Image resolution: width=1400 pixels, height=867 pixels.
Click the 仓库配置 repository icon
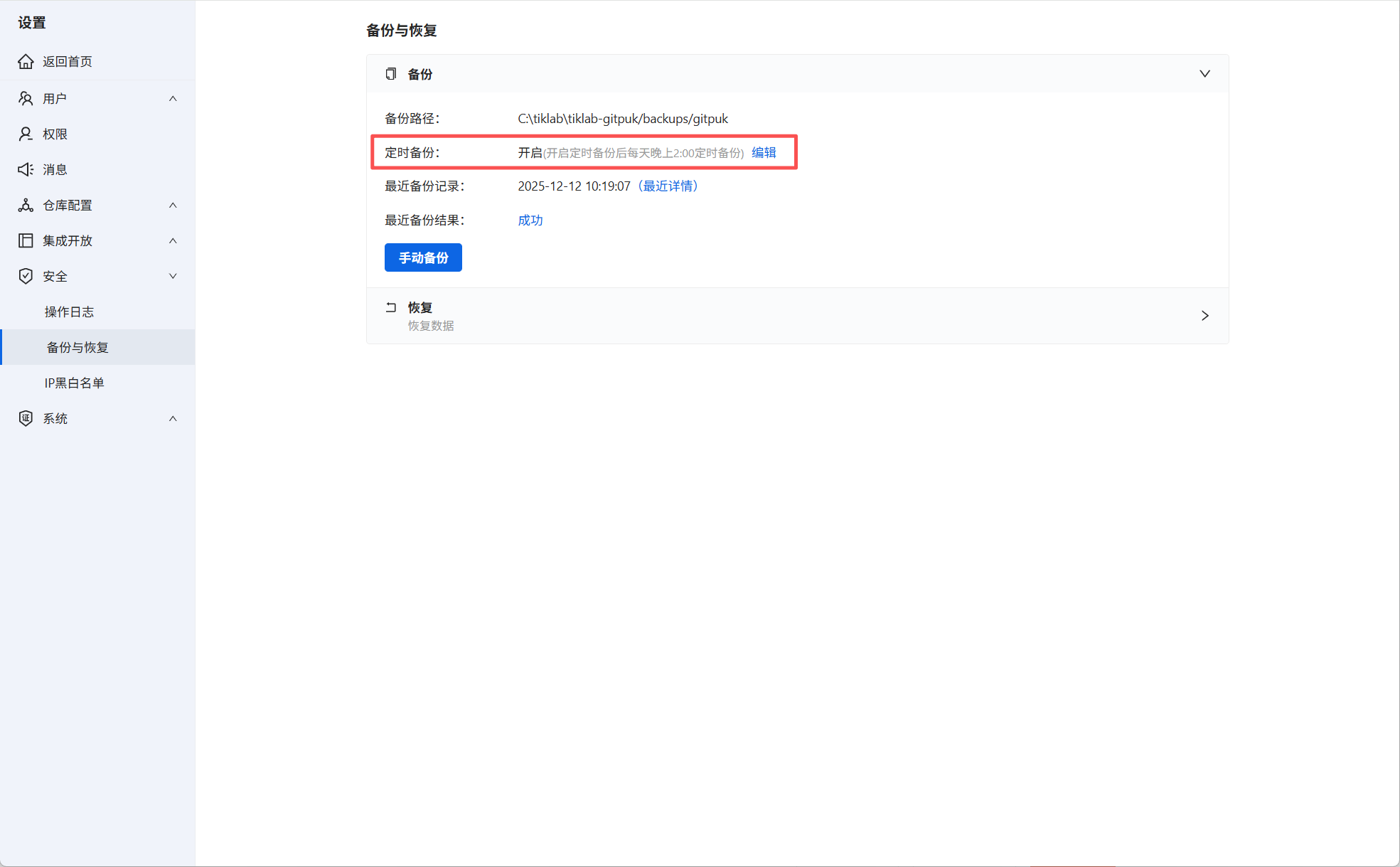click(x=26, y=205)
